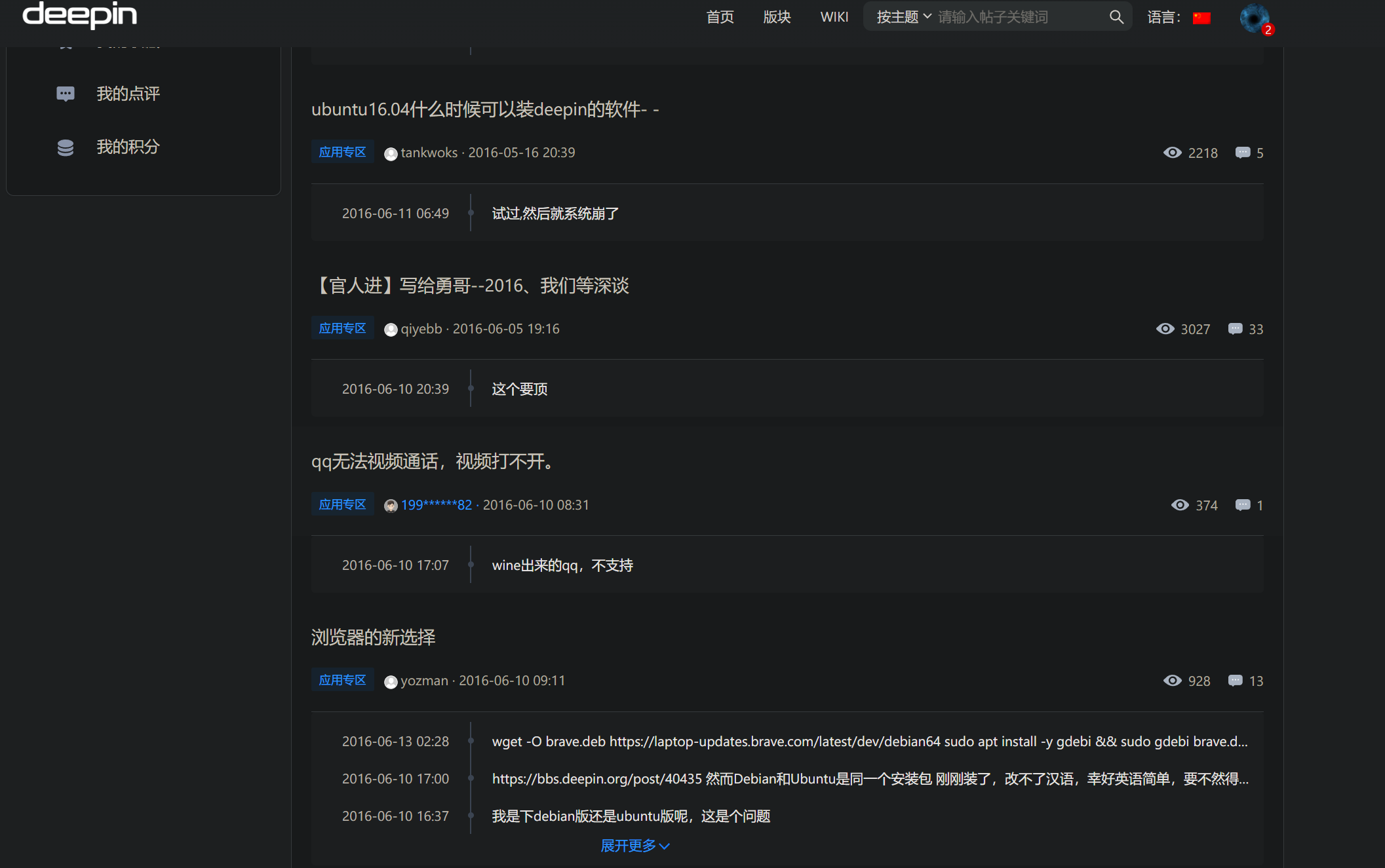The height and width of the screenshot is (868, 1385).
Task: Click comment icon beside 33 replies
Action: (1235, 329)
